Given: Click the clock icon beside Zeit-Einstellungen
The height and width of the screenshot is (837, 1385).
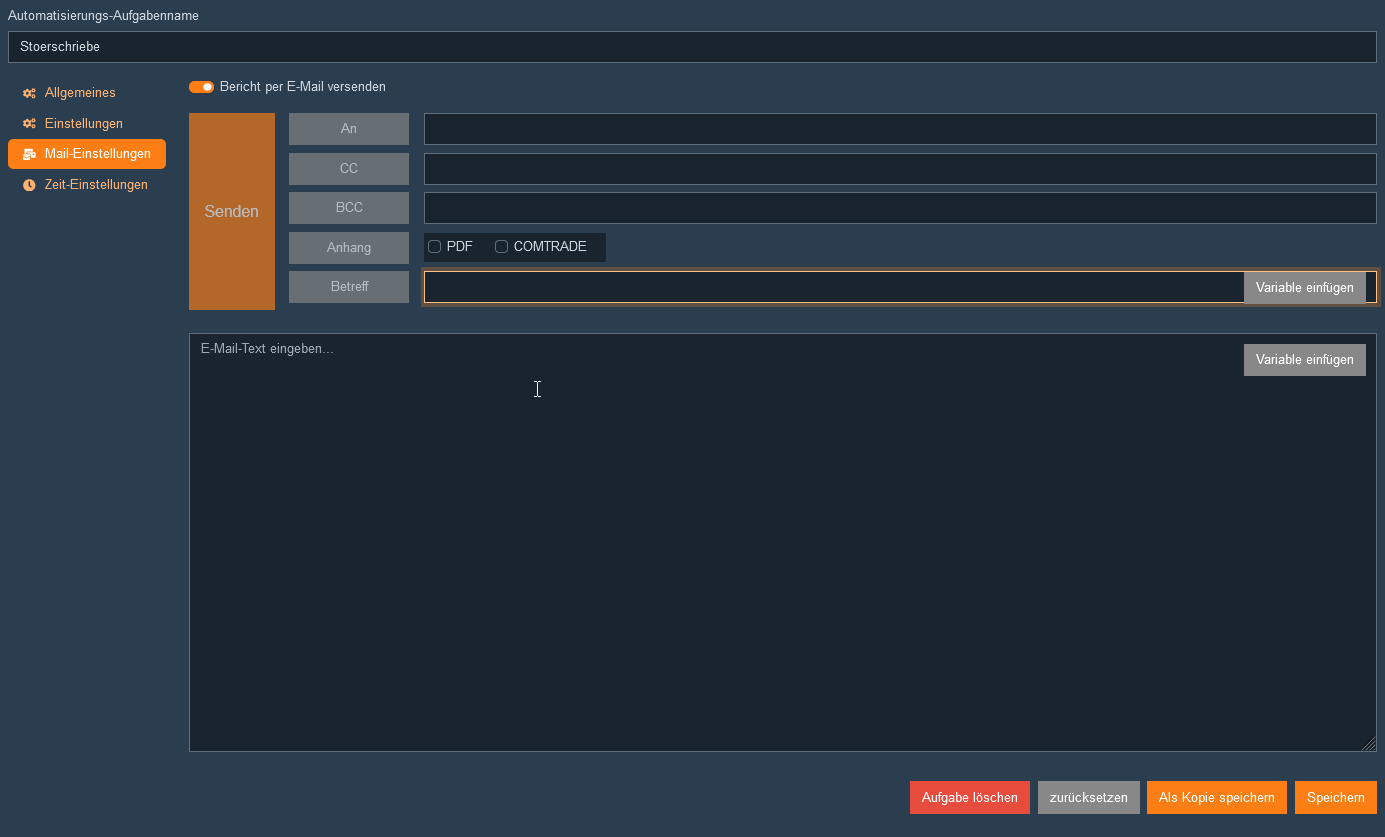Looking at the screenshot, I should [29, 185].
